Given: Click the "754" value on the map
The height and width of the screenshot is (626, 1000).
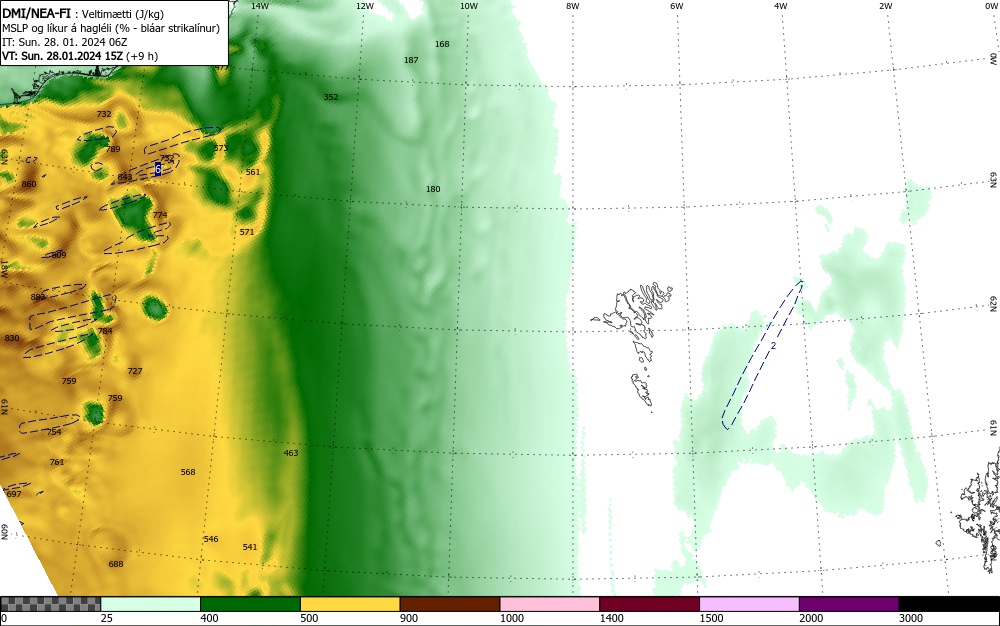Looking at the screenshot, I should tap(54, 432).
